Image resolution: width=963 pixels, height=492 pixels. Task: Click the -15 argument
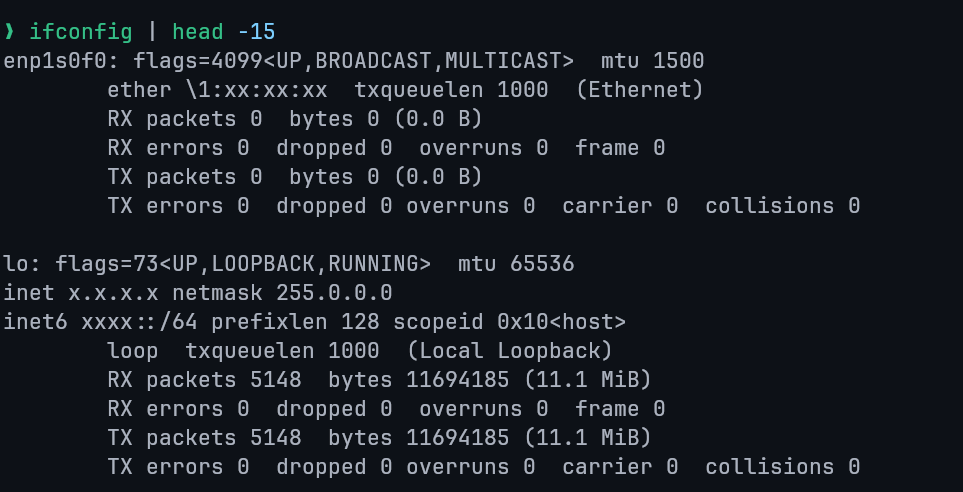pos(256,33)
